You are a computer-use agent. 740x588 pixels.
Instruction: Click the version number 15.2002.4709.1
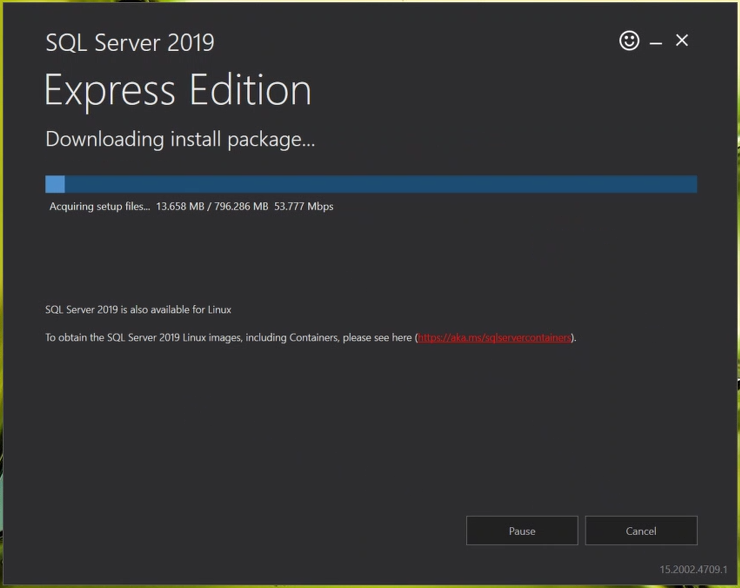(x=693, y=569)
